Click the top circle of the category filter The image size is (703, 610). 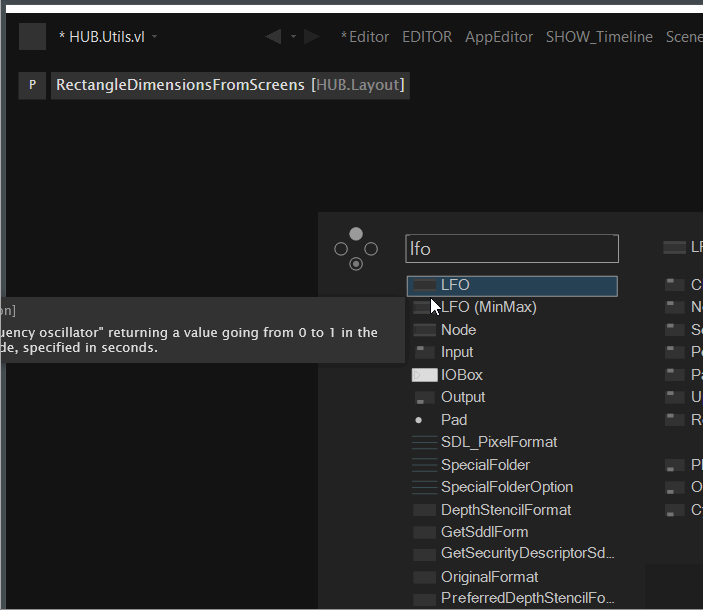356,234
